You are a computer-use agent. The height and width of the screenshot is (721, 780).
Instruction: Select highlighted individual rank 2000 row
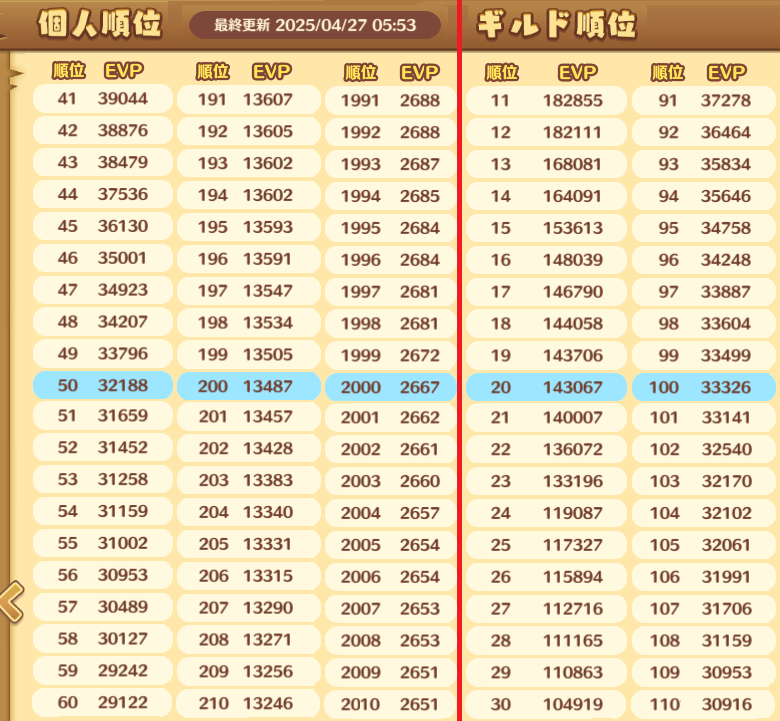[390, 388]
